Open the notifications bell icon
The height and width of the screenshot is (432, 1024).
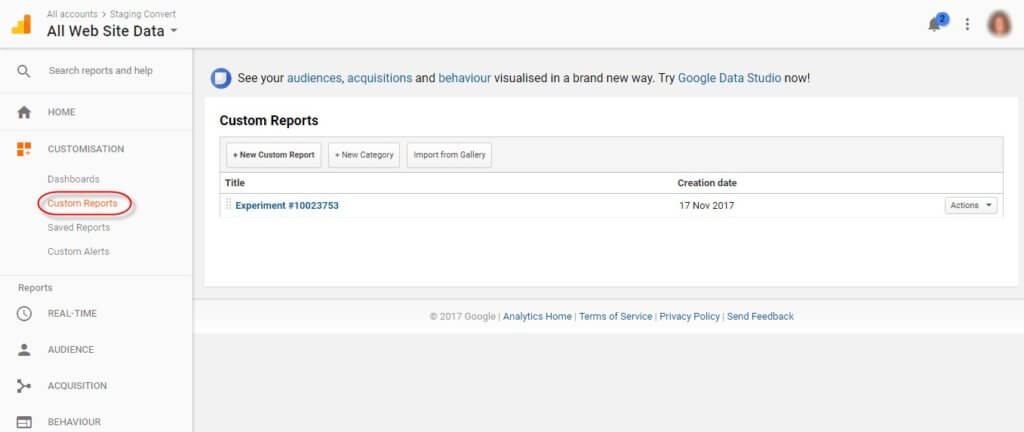(x=936, y=24)
